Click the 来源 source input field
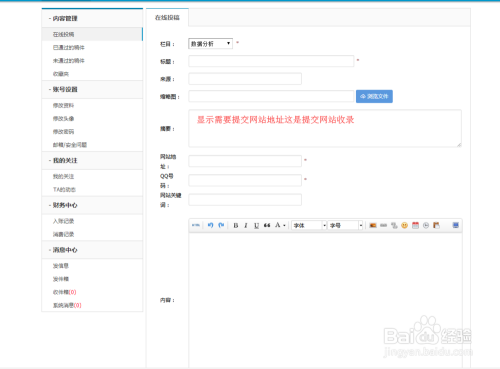The height and width of the screenshot is (369, 500). 245,79
